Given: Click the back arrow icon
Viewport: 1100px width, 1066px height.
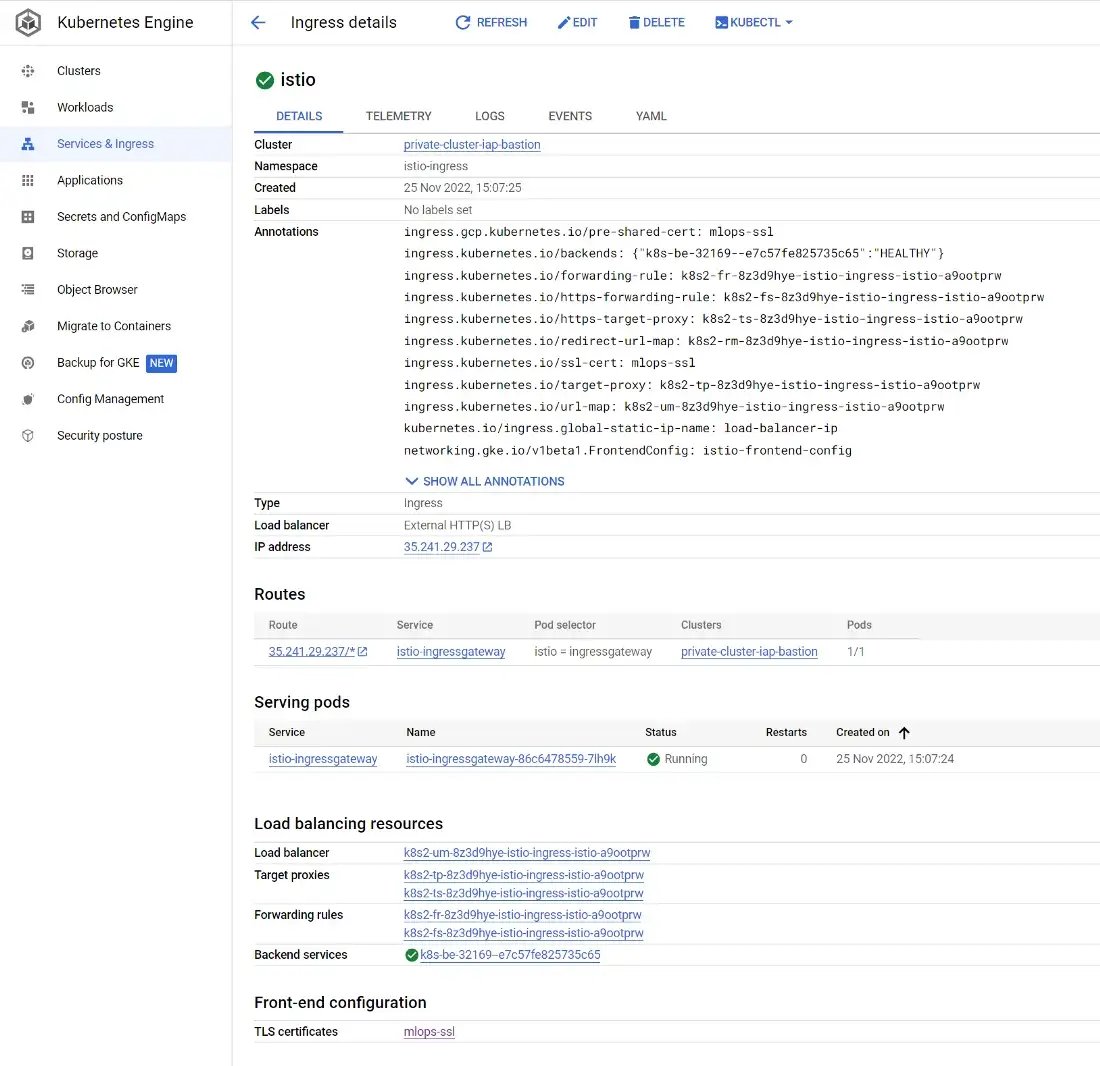Looking at the screenshot, I should pyautogui.click(x=258, y=22).
